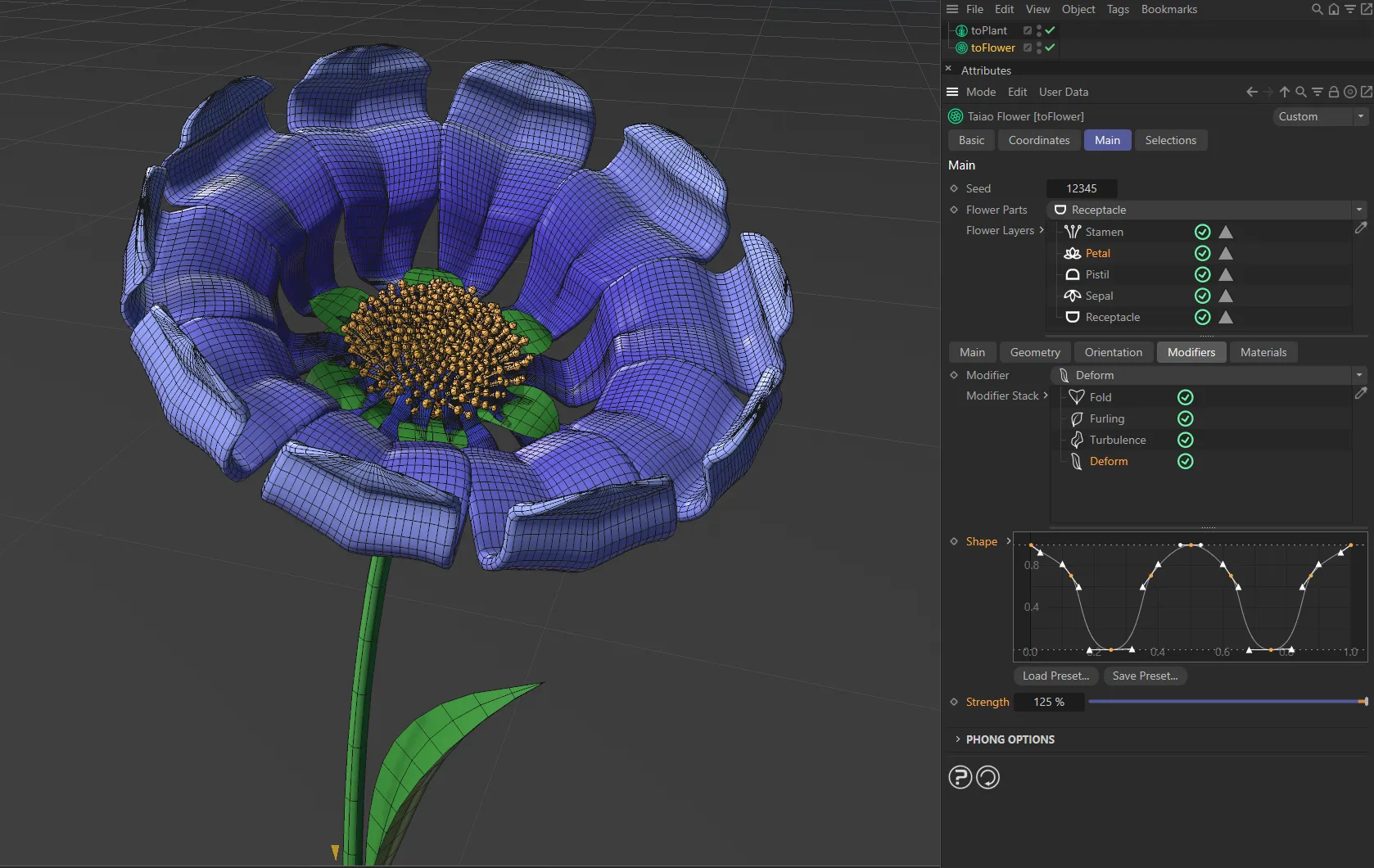Click the lock icon in the Attributes toolbar

1332,92
